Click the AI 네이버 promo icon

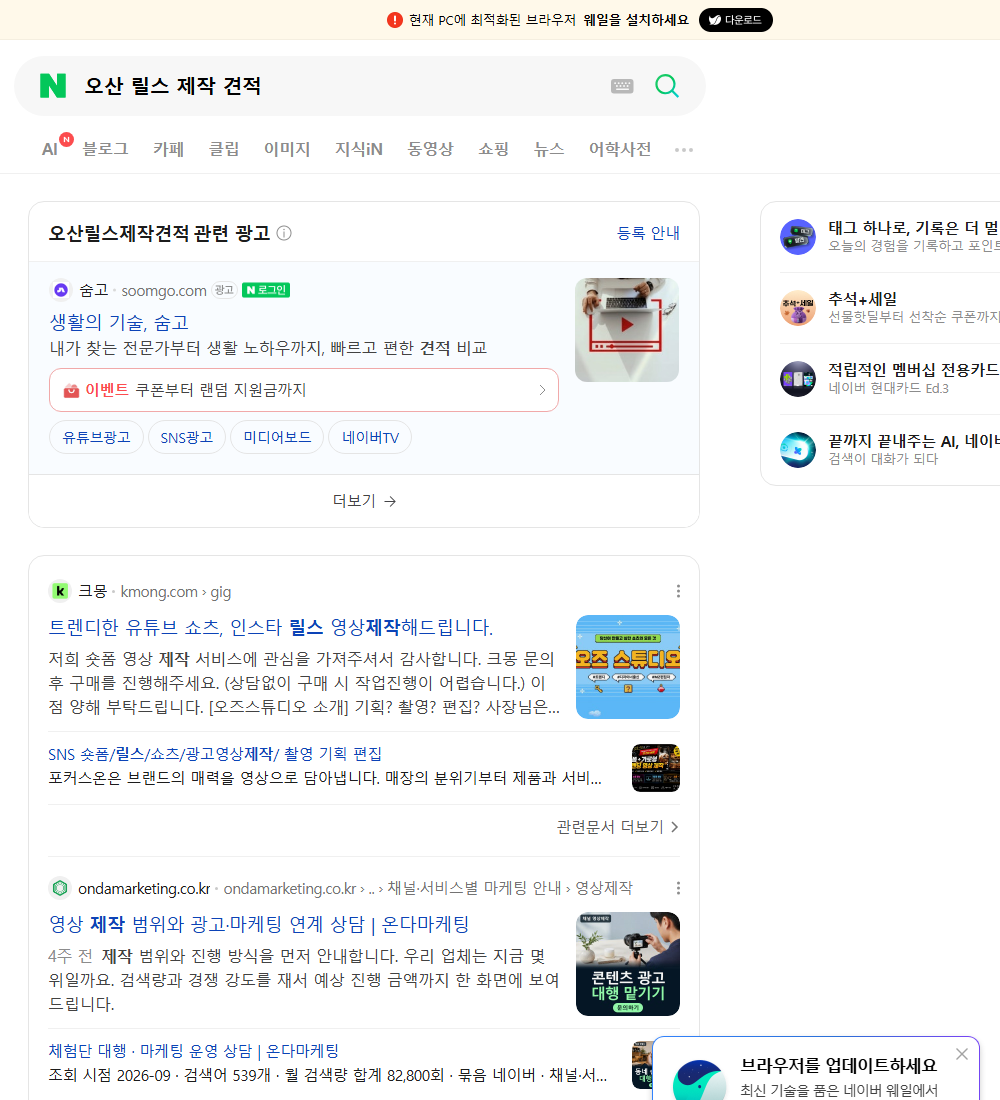click(x=798, y=450)
